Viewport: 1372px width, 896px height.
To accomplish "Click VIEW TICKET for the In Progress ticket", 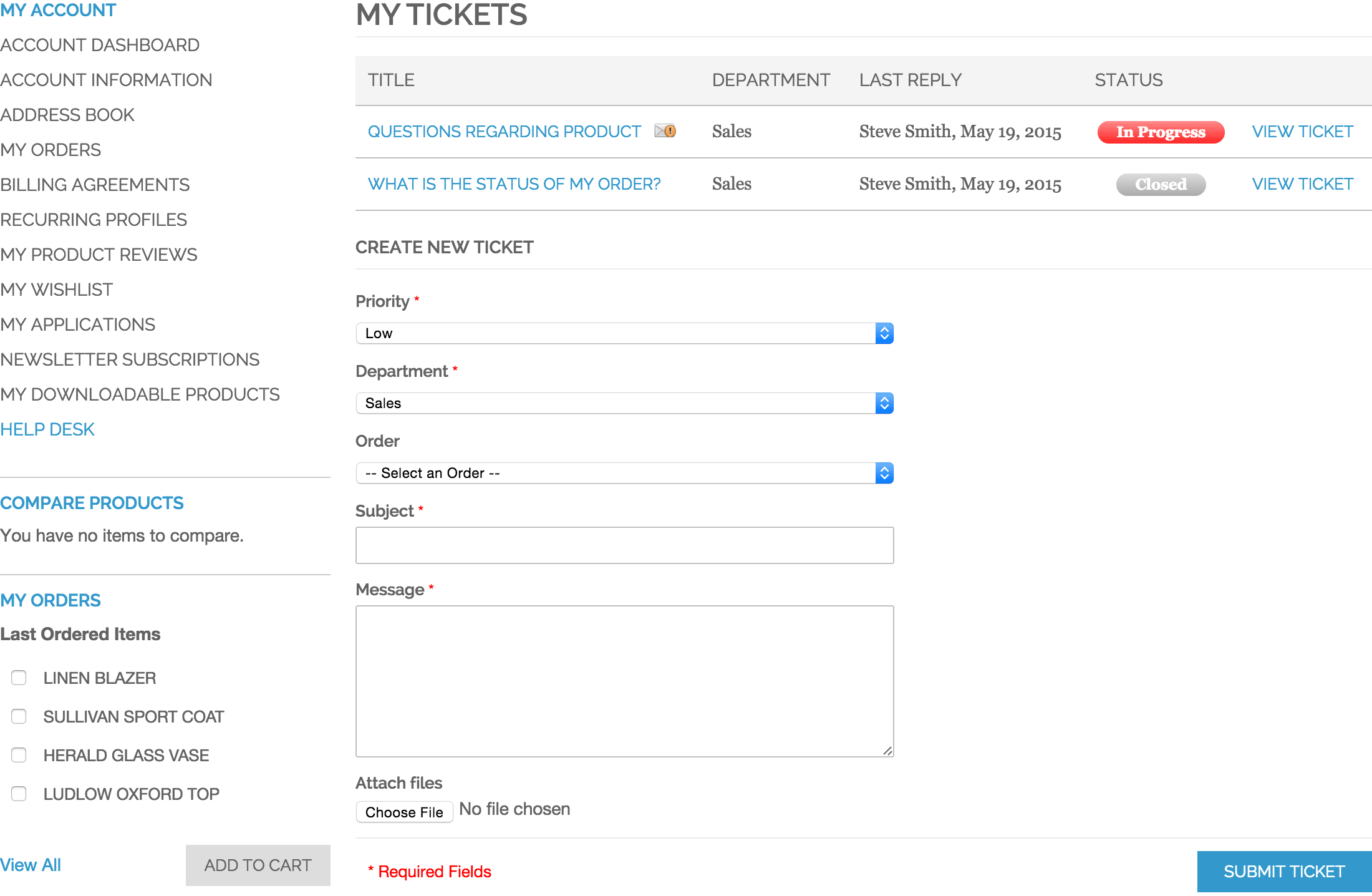I will coord(1300,131).
